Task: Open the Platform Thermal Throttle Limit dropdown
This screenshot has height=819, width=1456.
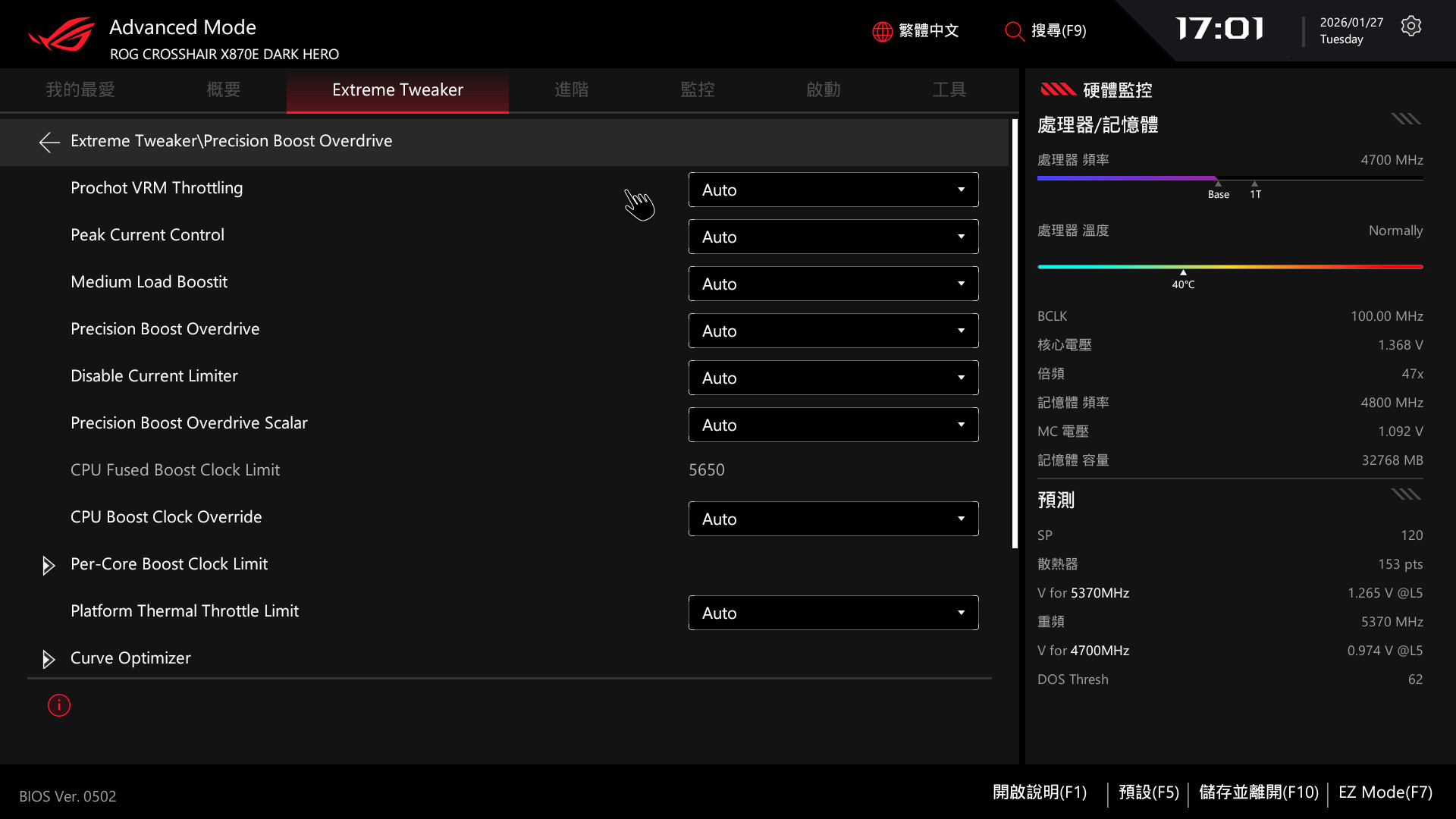Action: (x=833, y=613)
